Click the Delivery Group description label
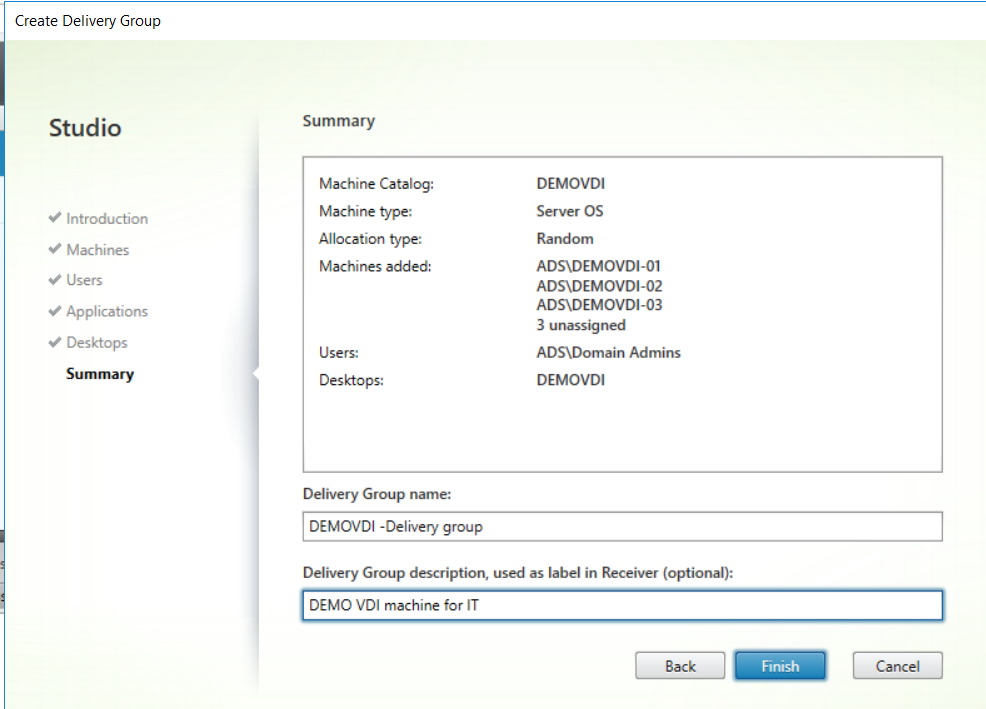Viewport: 986px width, 709px height. (518, 573)
